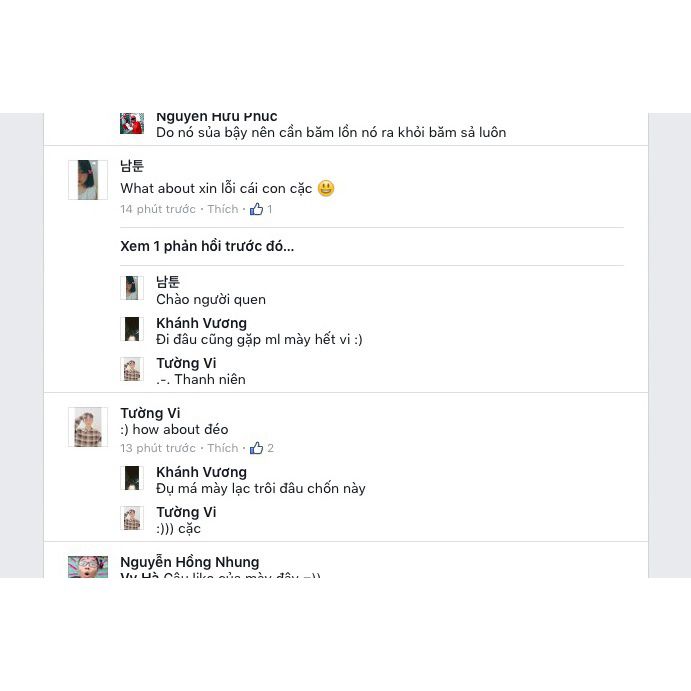The height and width of the screenshot is (691, 691).
Task: Like the comment posted 14 phút trước
Action: point(223,209)
